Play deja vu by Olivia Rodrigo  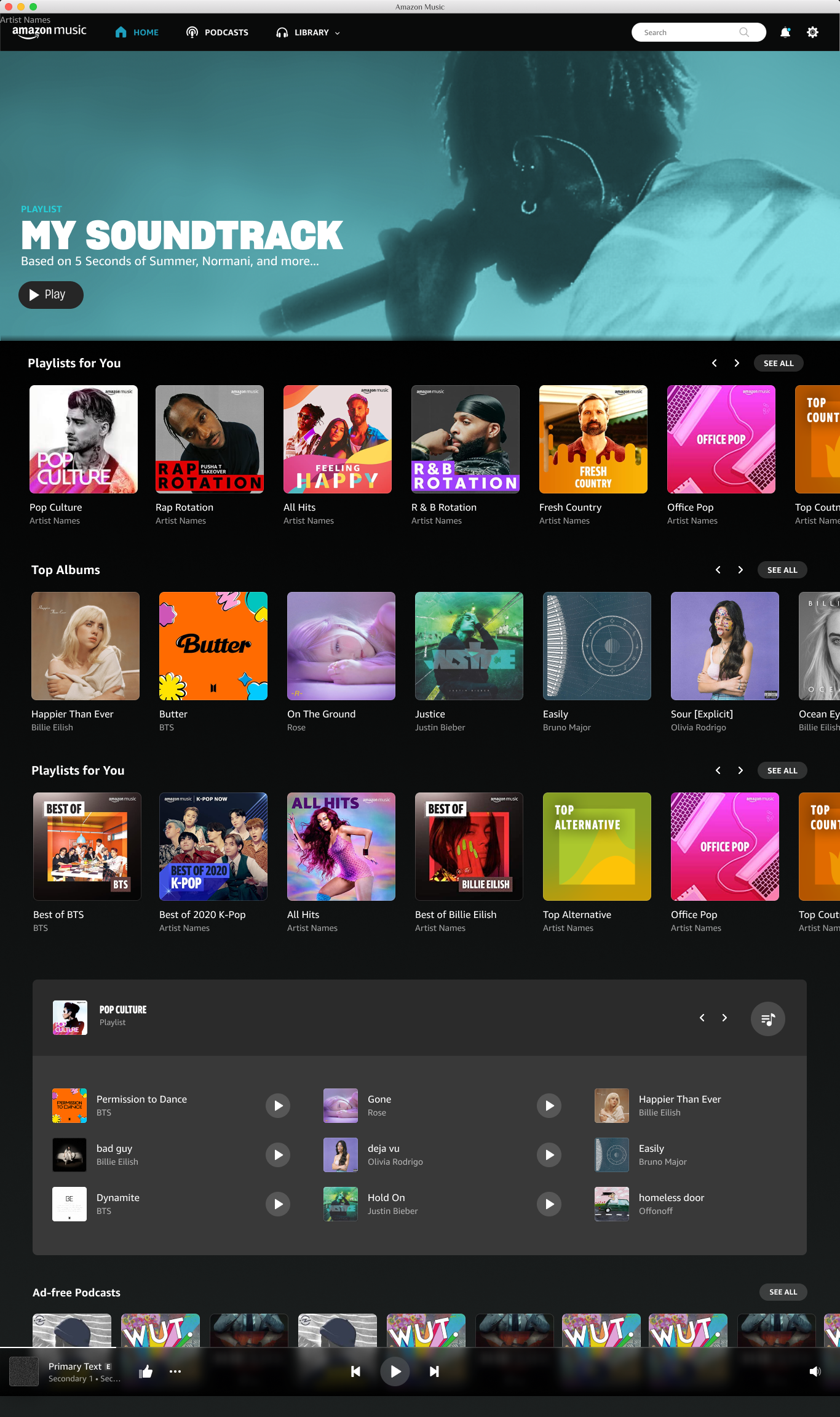pos(549,1155)
